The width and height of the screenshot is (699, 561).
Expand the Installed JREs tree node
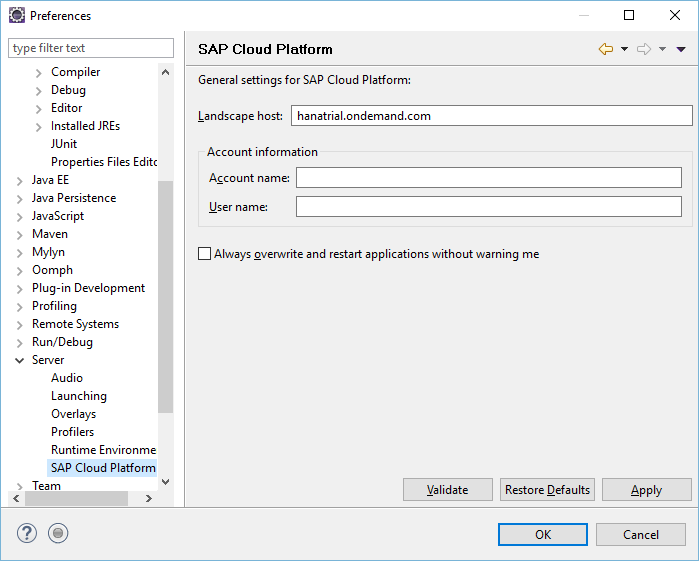[x=39, y=127]
